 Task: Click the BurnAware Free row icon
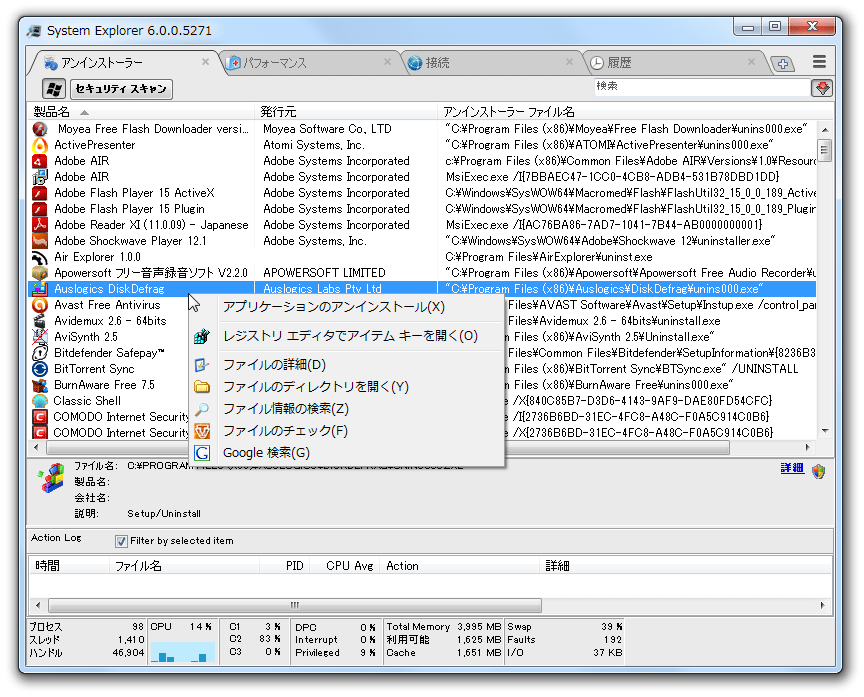[x=40, y=385]
